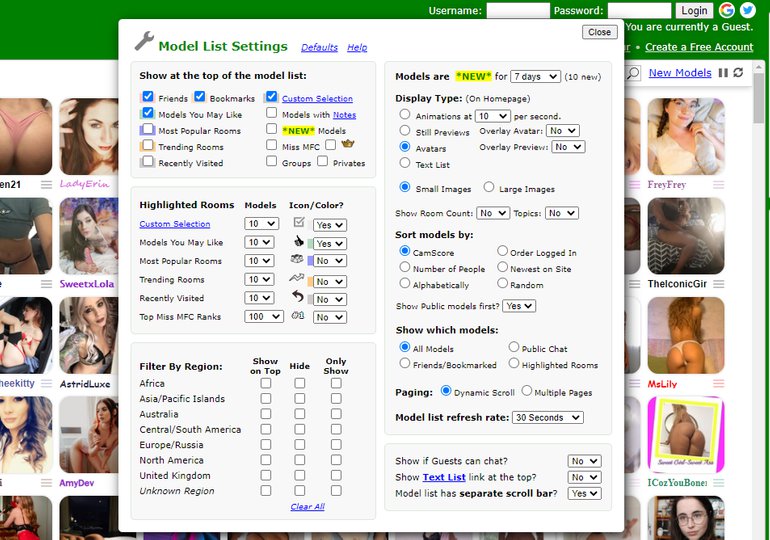
Task: Open the Topics dropdown
Action: point(562,213)
